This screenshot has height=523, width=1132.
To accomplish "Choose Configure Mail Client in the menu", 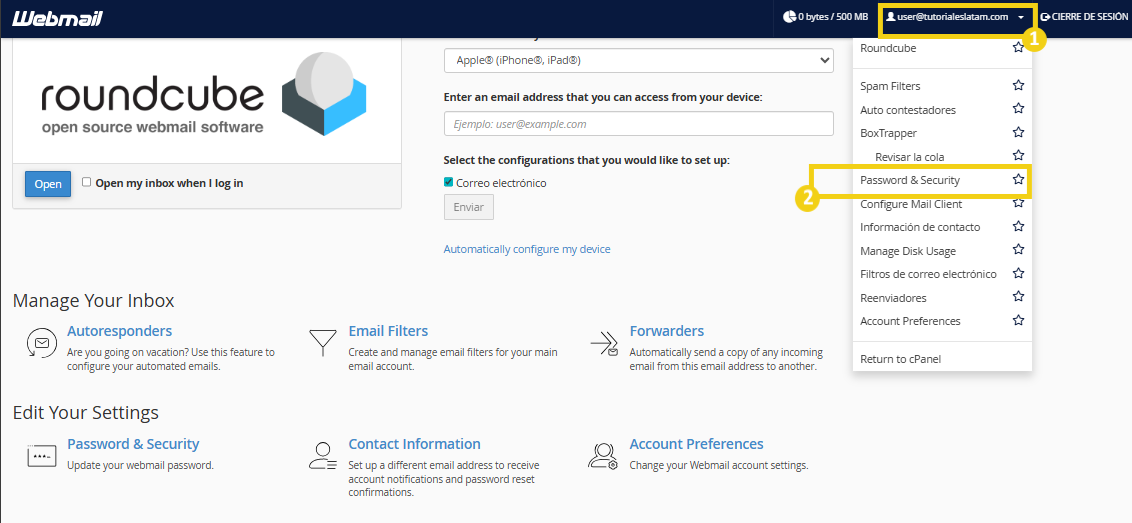I will click(x=911, y=204).
